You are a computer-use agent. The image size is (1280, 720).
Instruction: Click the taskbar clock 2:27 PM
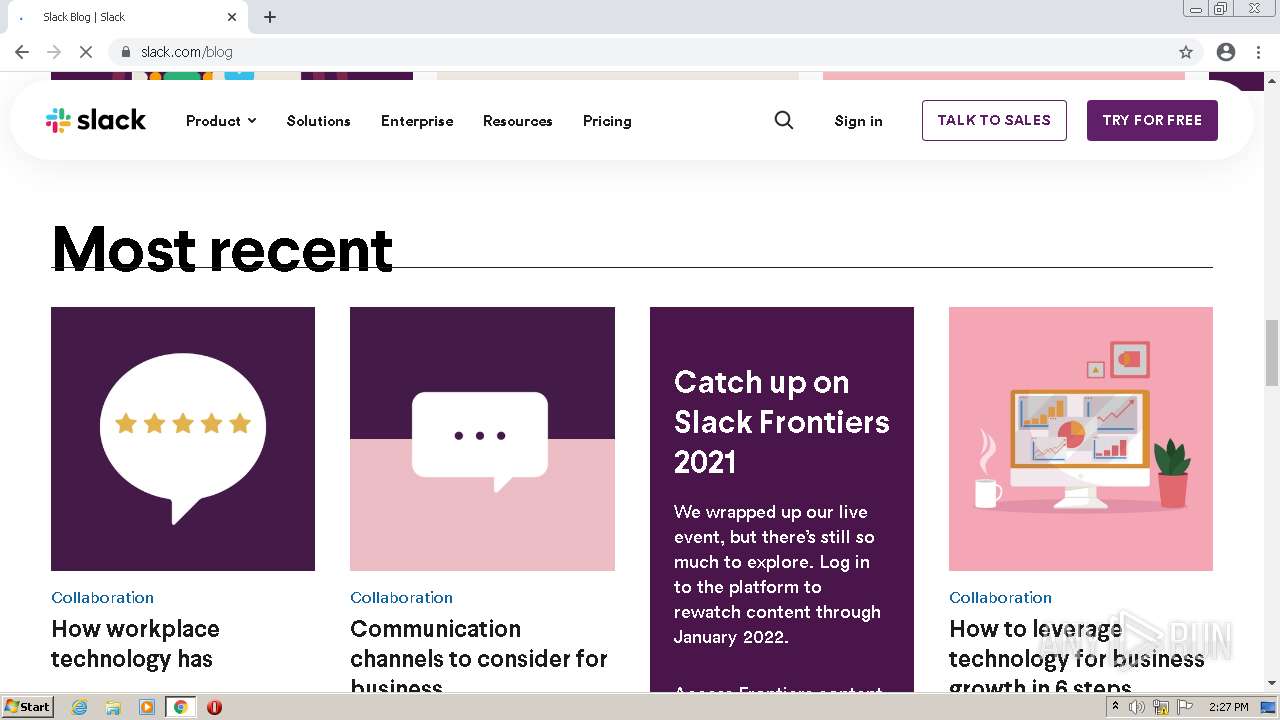1228,707
